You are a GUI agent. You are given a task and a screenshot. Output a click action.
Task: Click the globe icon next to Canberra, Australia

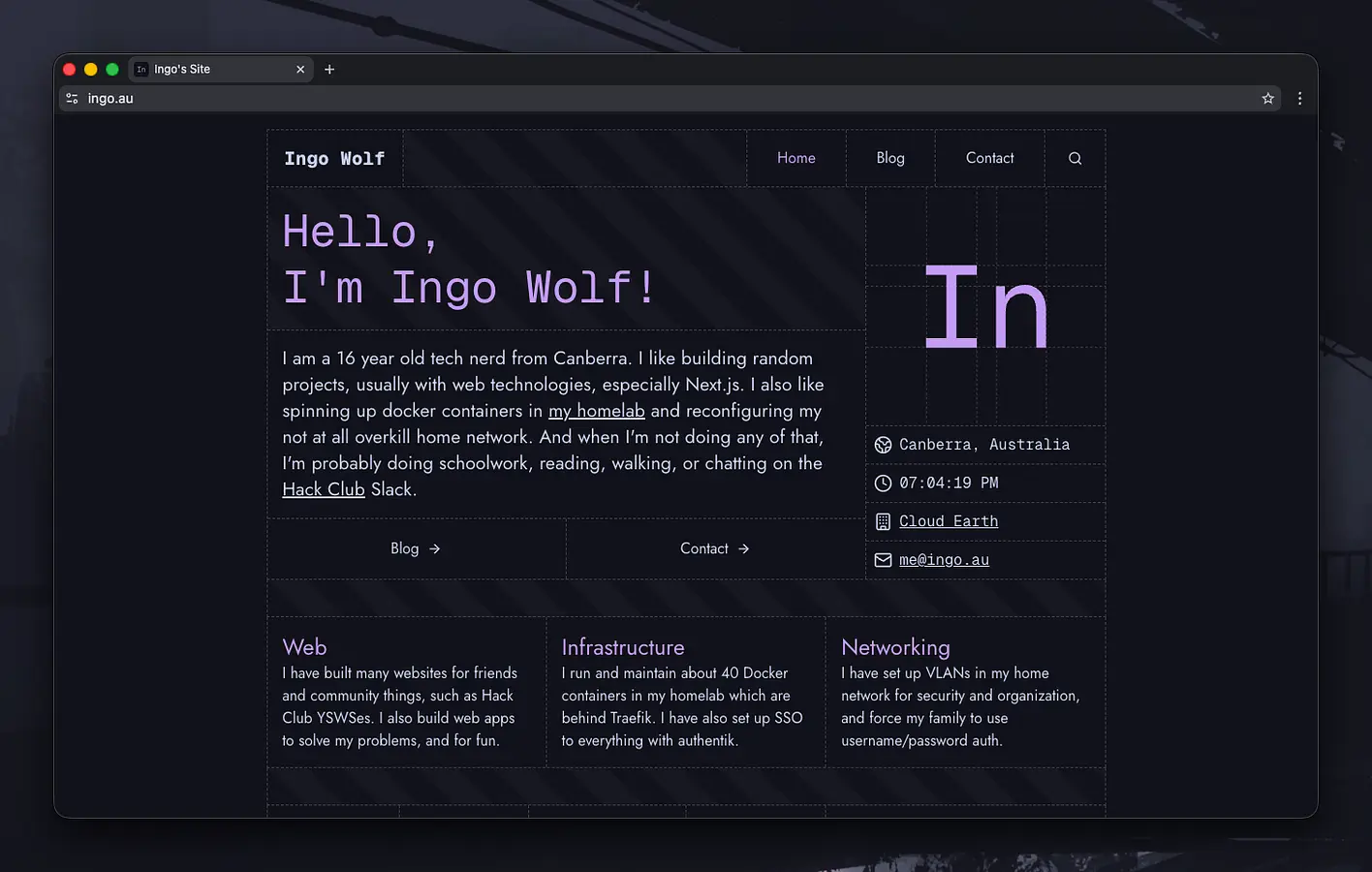(883, 445)
